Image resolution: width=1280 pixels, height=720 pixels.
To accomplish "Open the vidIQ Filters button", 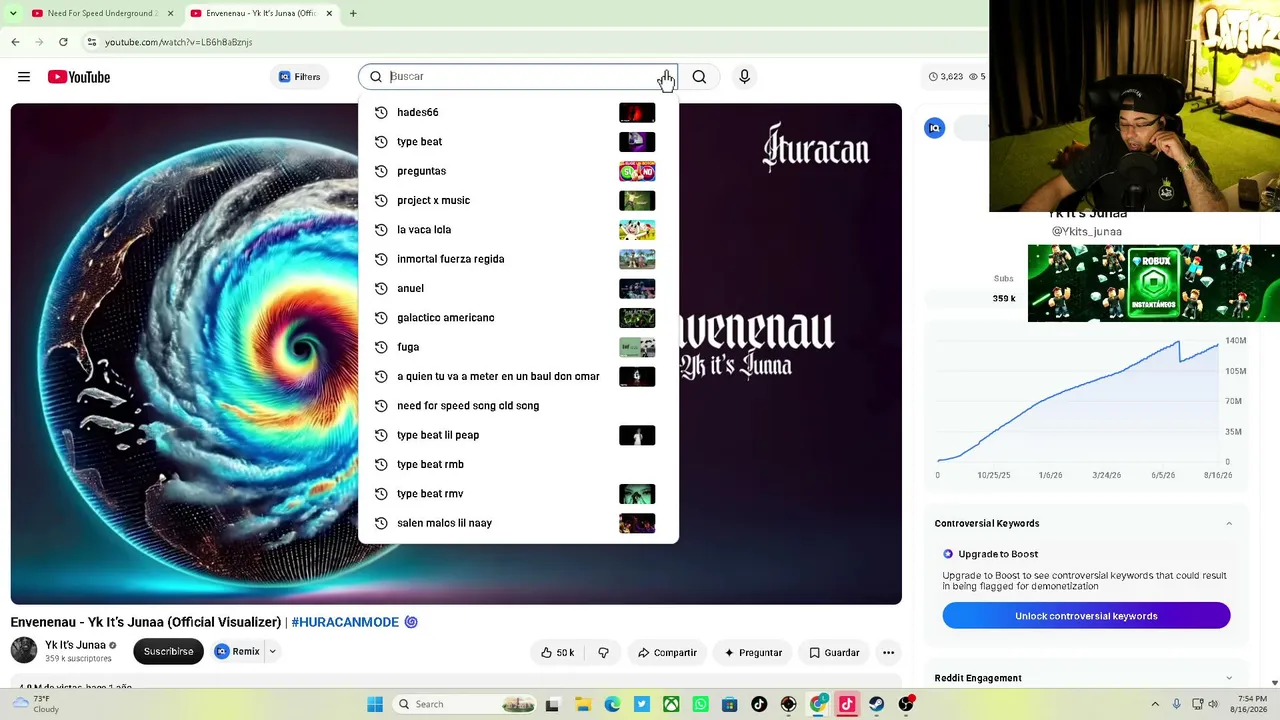I will point(300,77).
